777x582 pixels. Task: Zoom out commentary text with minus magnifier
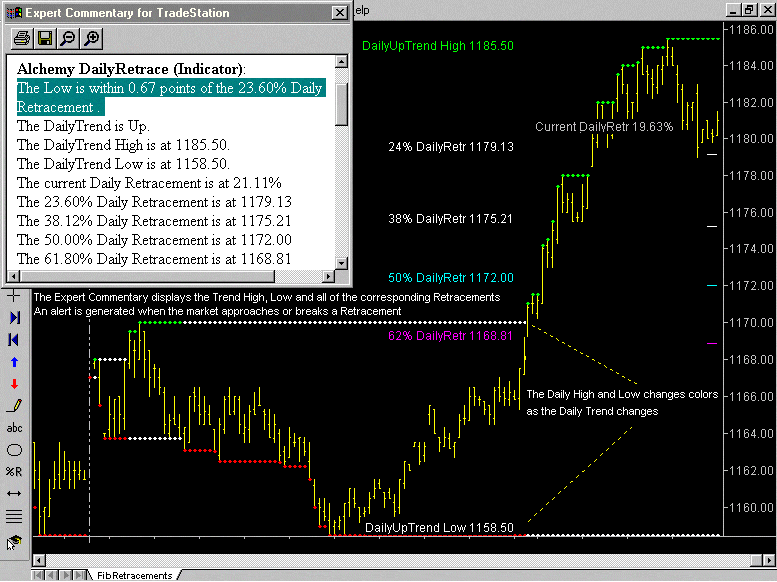point(68,38)
